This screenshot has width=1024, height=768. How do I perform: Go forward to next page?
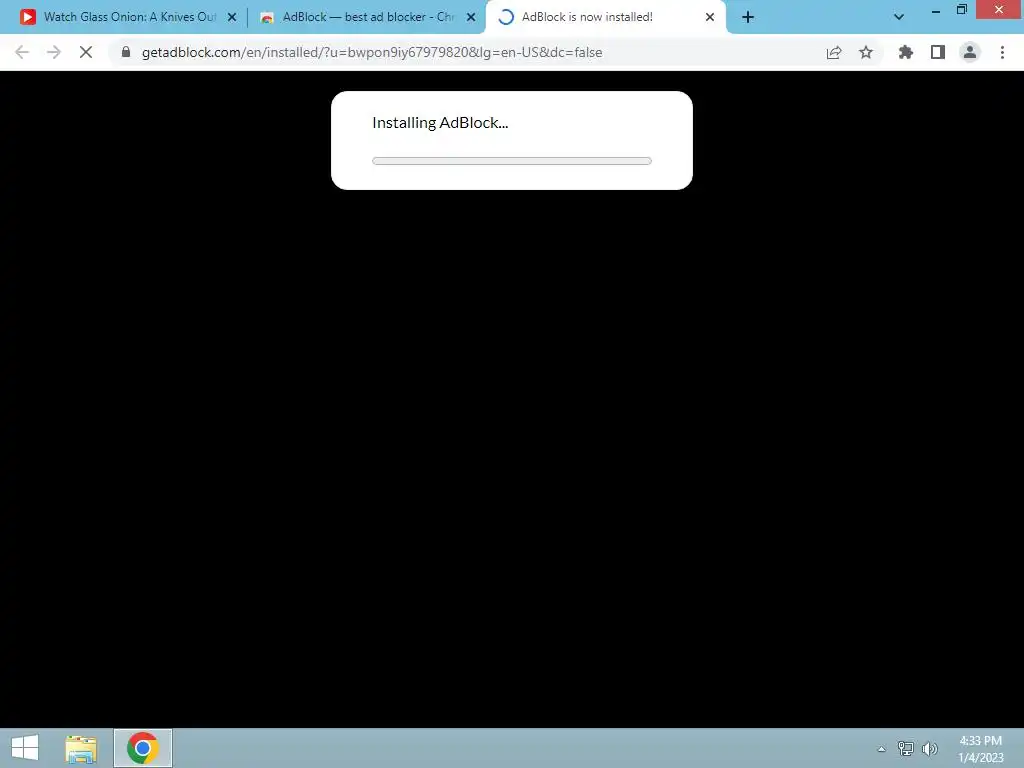coord(54,52)
